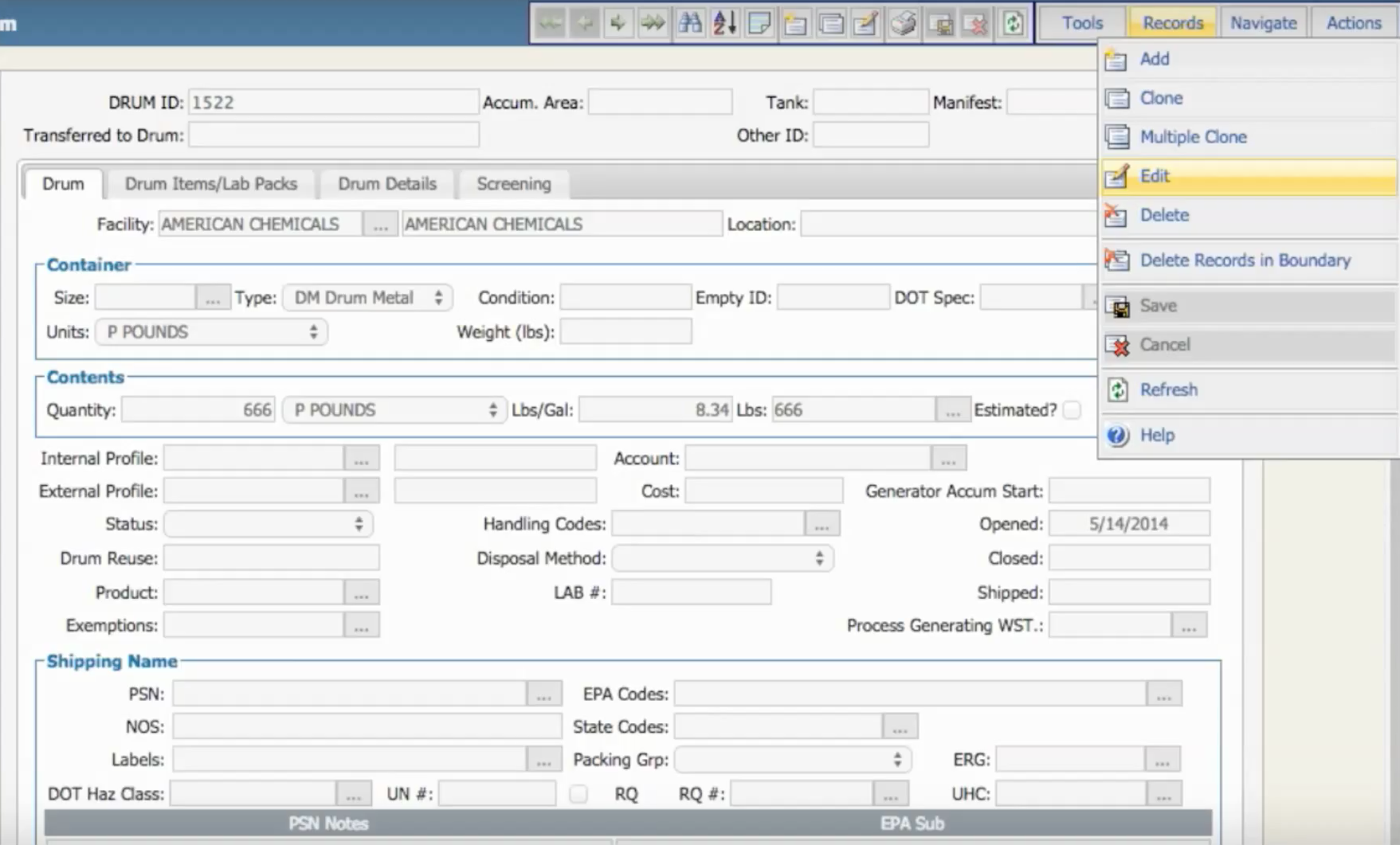
Task: Select Multiple Clone from Records menu
Action: [x=1193, y=136]
